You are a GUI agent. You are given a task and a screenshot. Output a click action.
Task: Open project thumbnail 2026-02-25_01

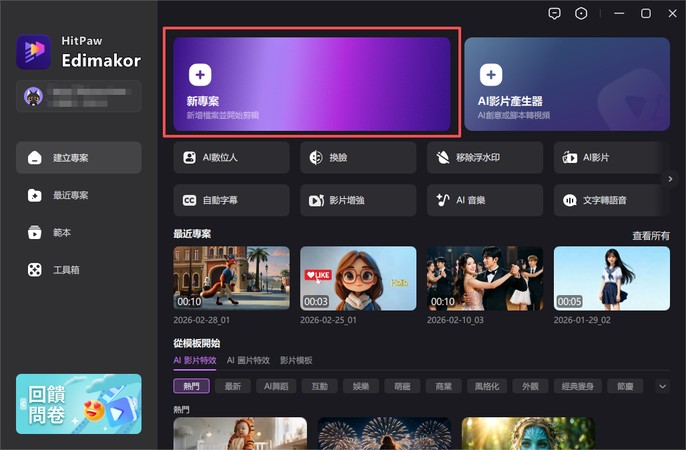tap(358, 278)
